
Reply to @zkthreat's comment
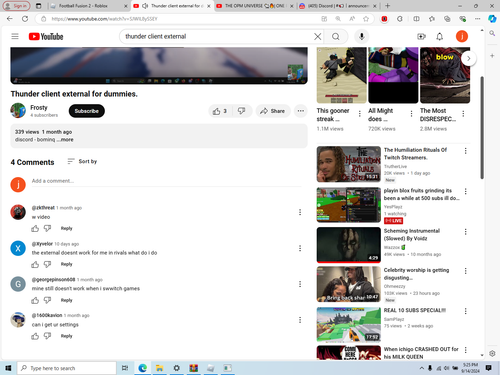[x=66, y=228]
